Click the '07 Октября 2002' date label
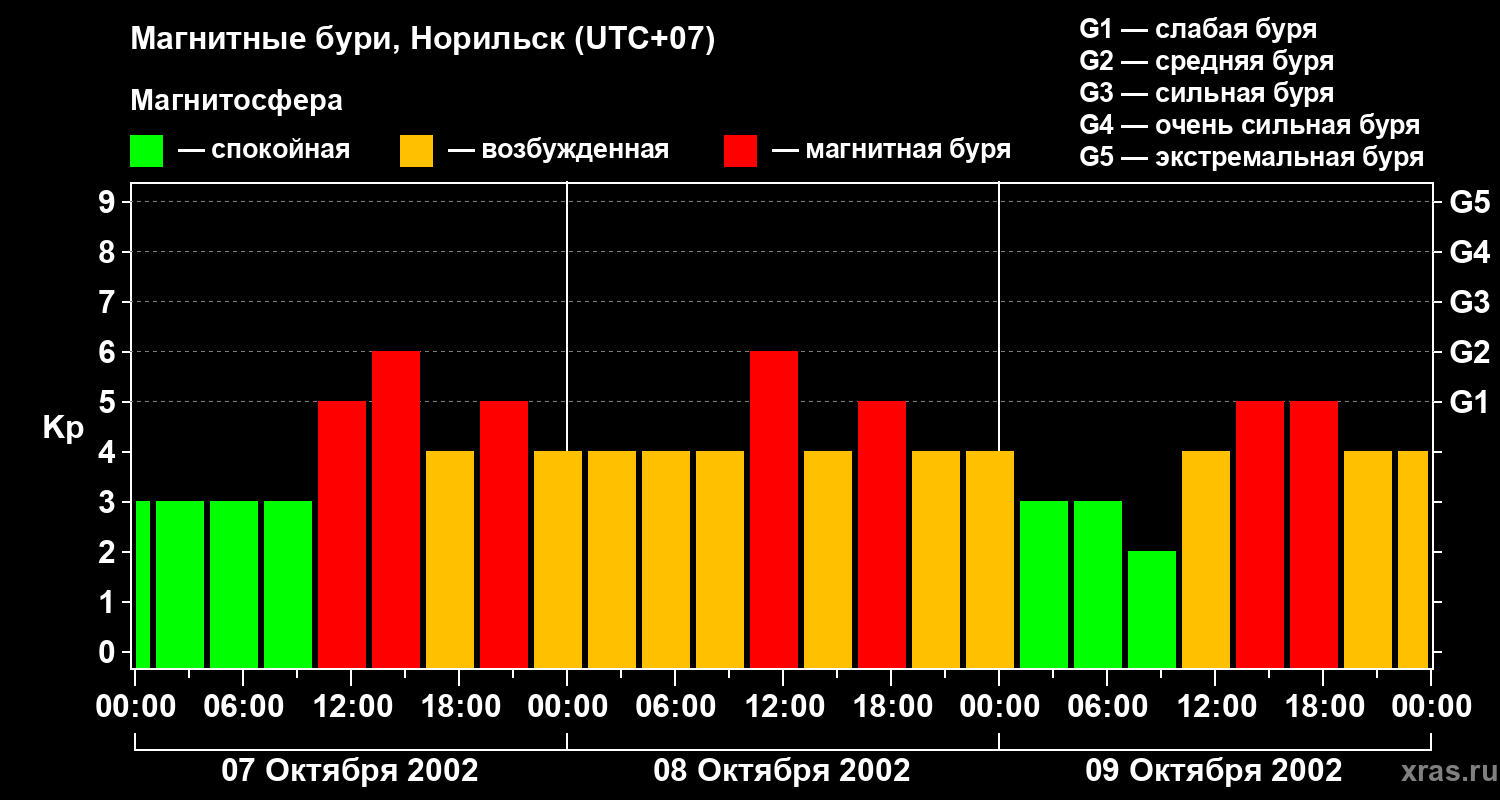Viewport: 1500px width, 800px height. [350, 771]
